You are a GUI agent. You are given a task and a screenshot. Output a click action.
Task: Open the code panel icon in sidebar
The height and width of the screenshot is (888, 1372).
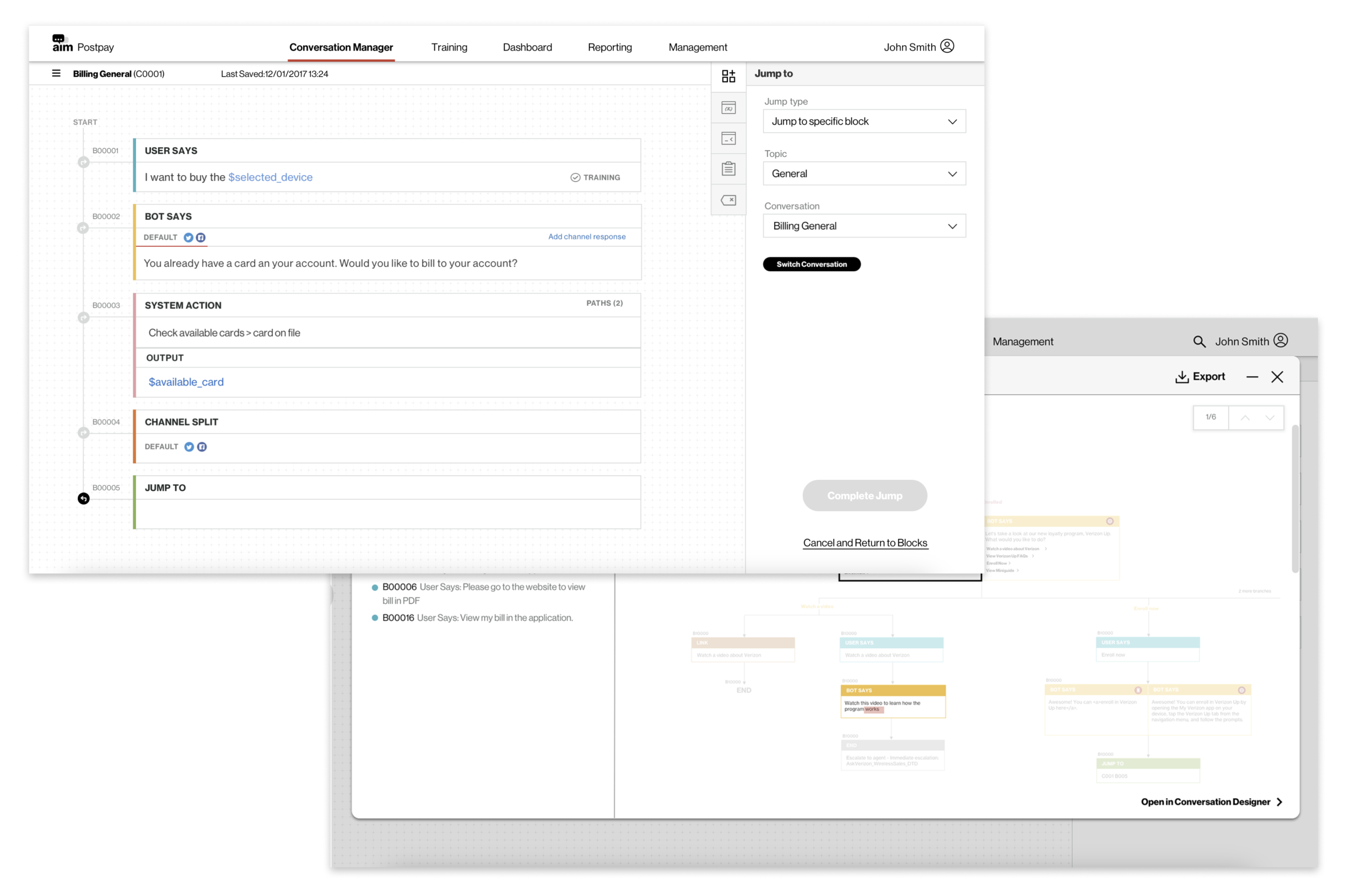pos(728,138)
